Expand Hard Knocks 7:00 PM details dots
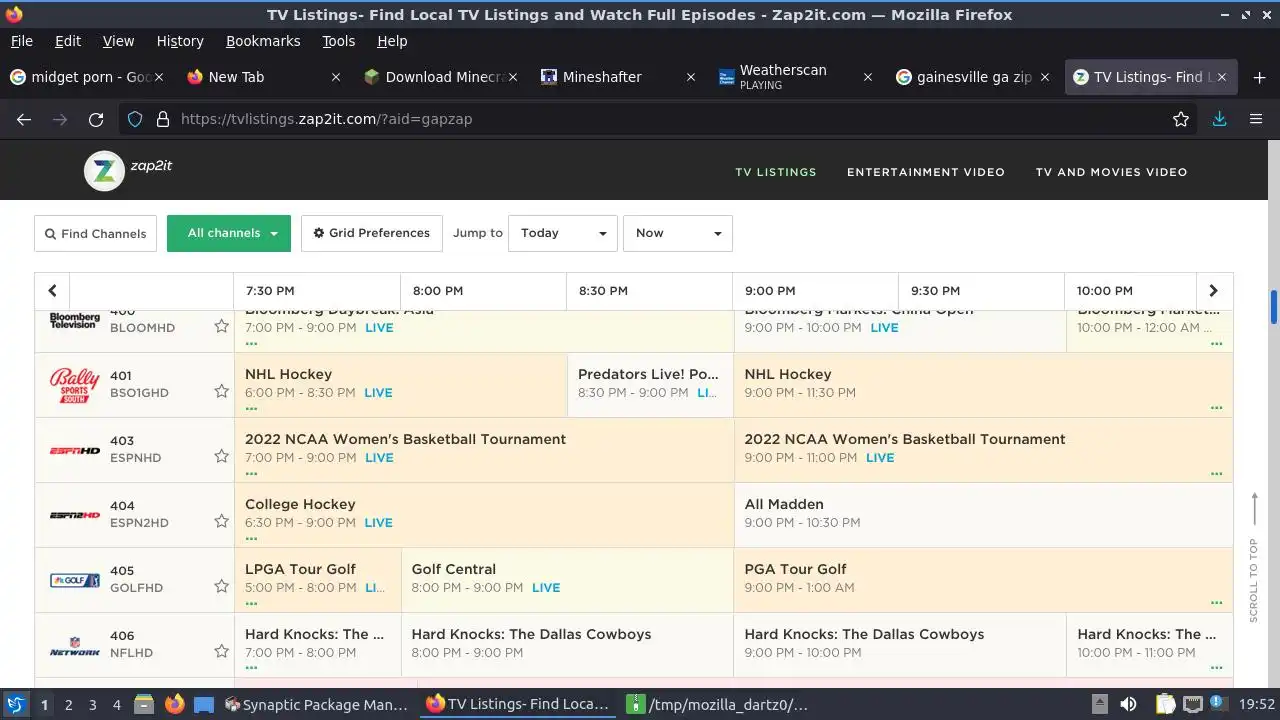This screenshot has width=1280, height=720. click(251, 668)
